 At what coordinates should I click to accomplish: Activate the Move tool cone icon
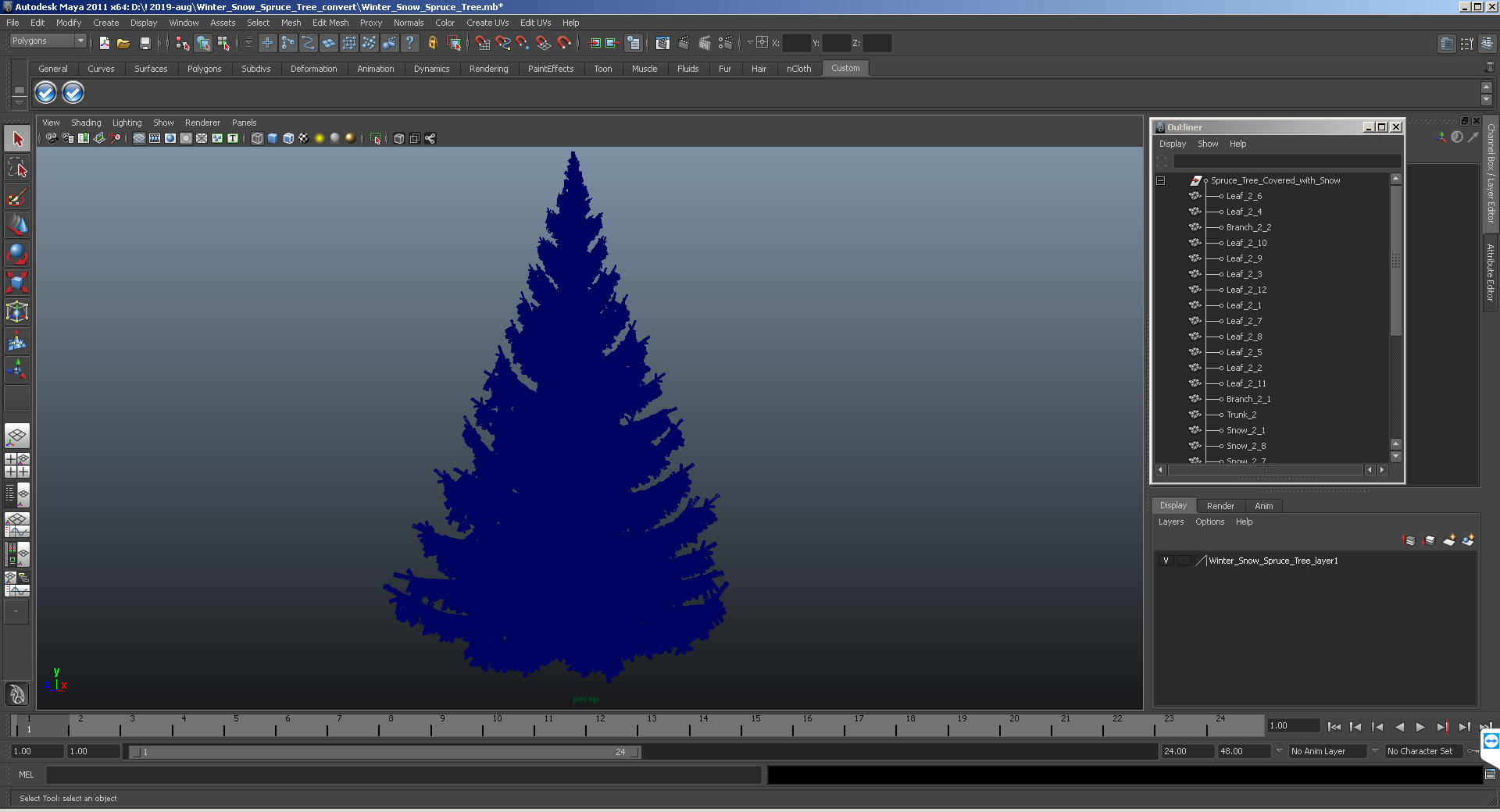(x=17, y=225)
